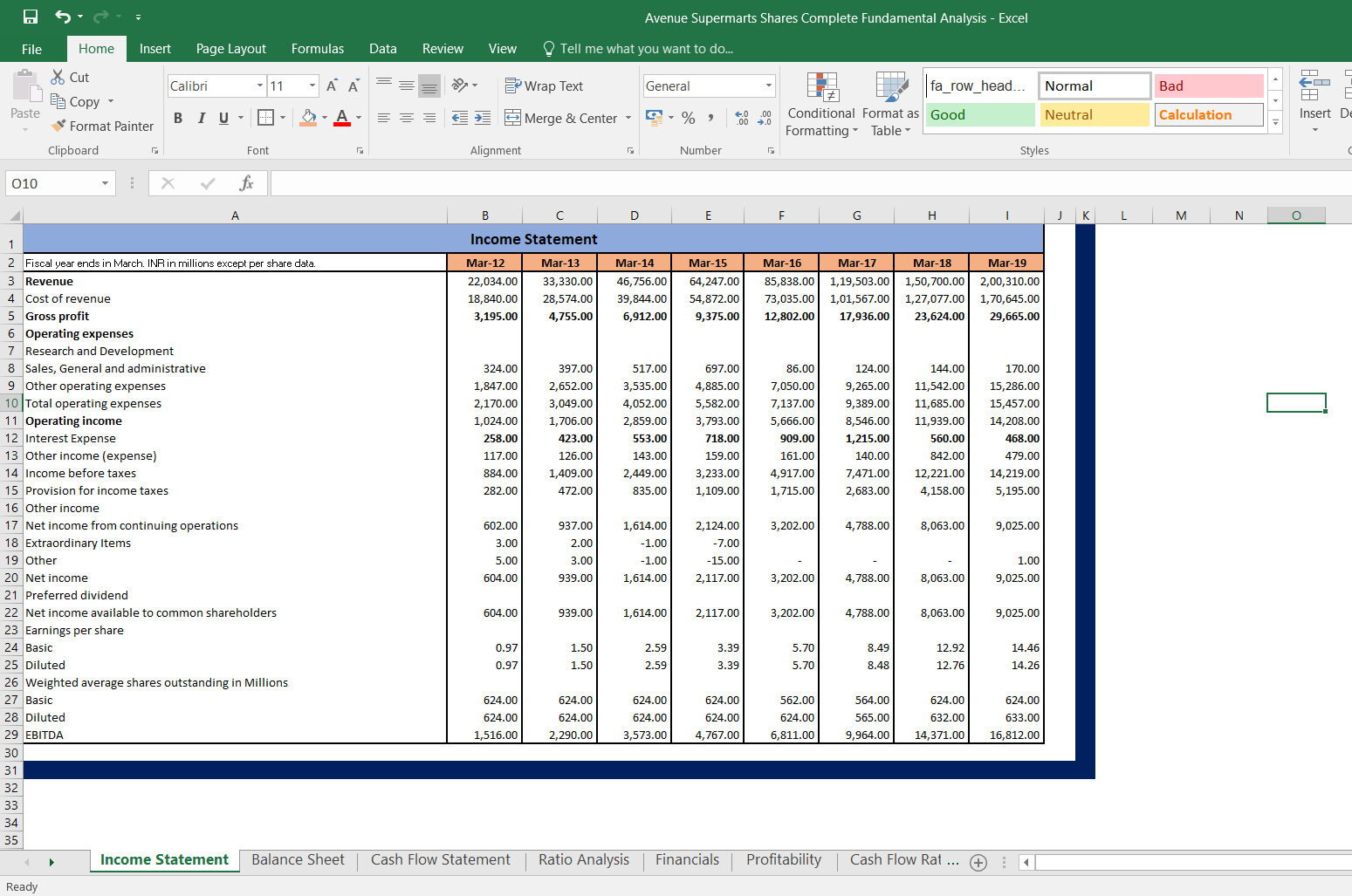1352x896 pixels.
Task: Click the formula bar input area
Action: [811, 183]
